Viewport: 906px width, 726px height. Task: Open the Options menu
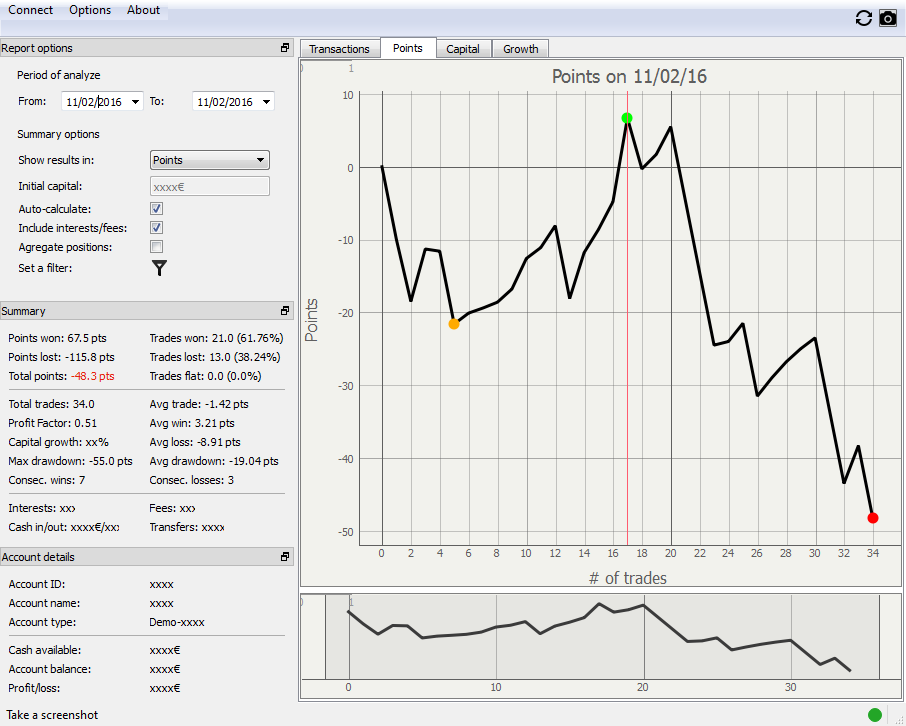(90, 10)
